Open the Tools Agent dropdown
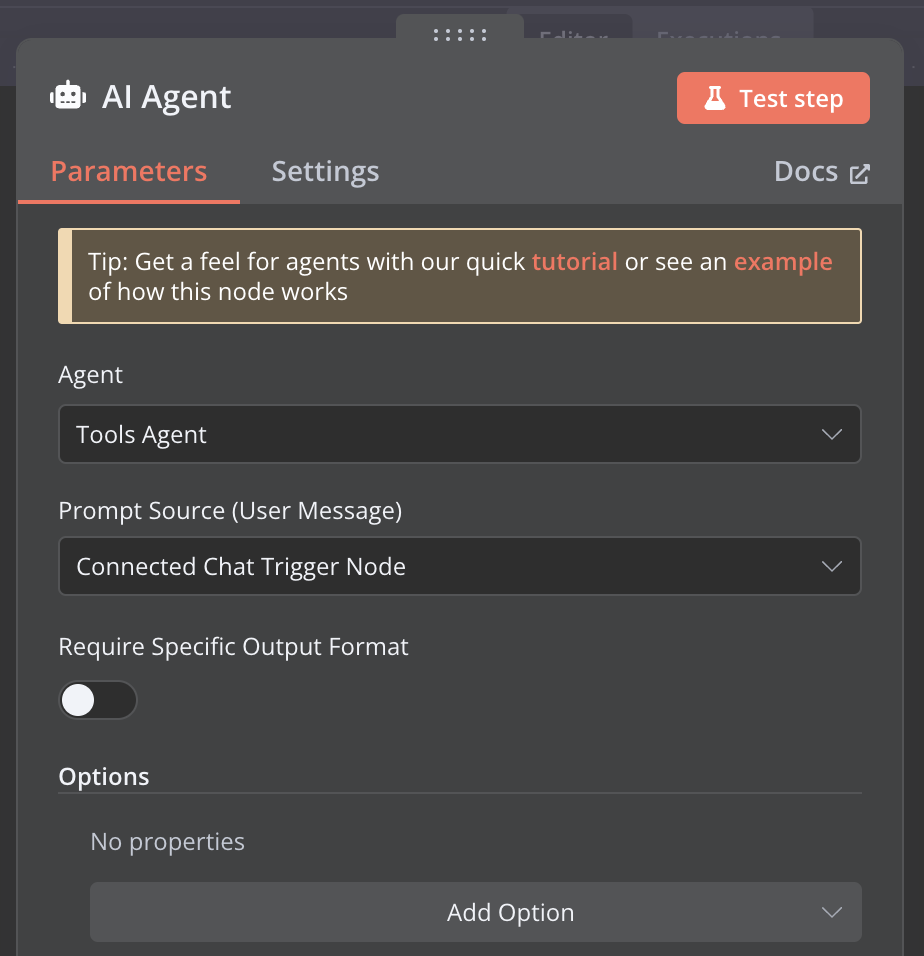924x956 pixels. (459, 434)
